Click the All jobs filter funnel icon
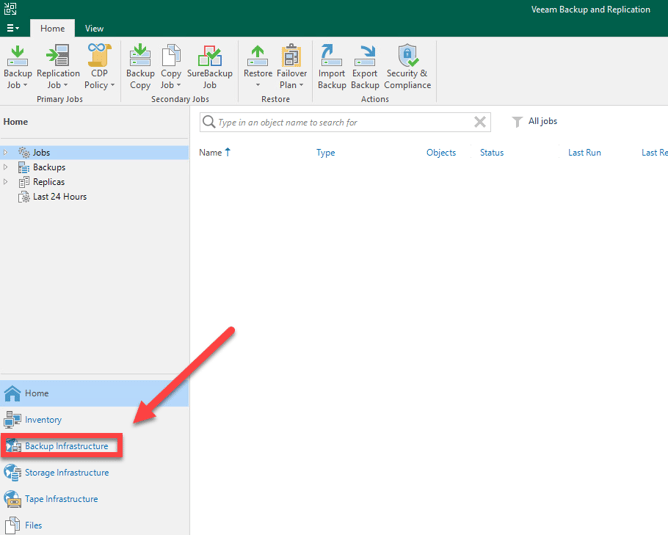 [517, 122]
